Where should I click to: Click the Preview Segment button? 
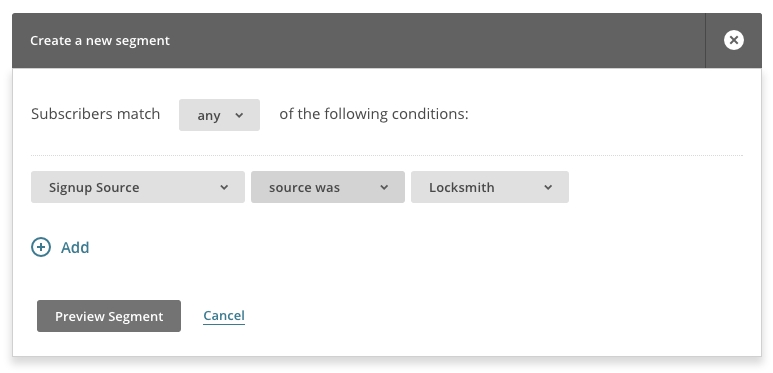(109, 316)
